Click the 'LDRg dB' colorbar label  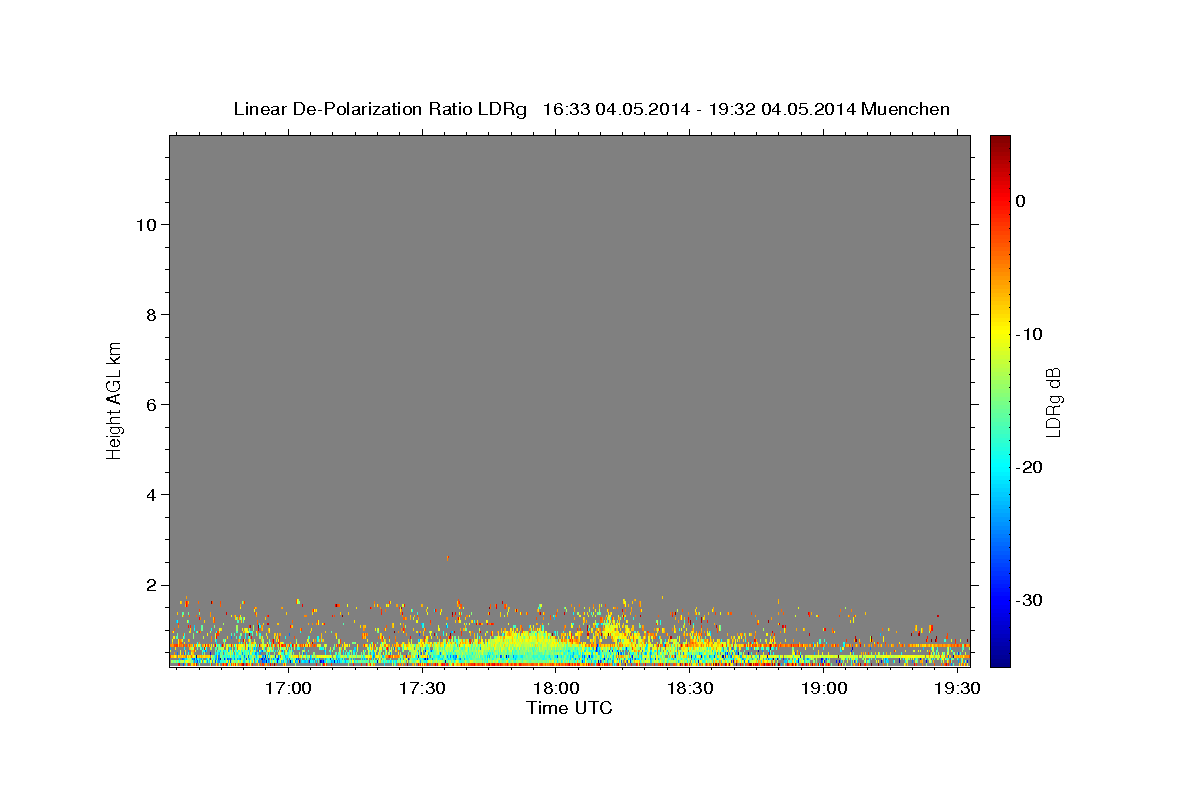1053,402
